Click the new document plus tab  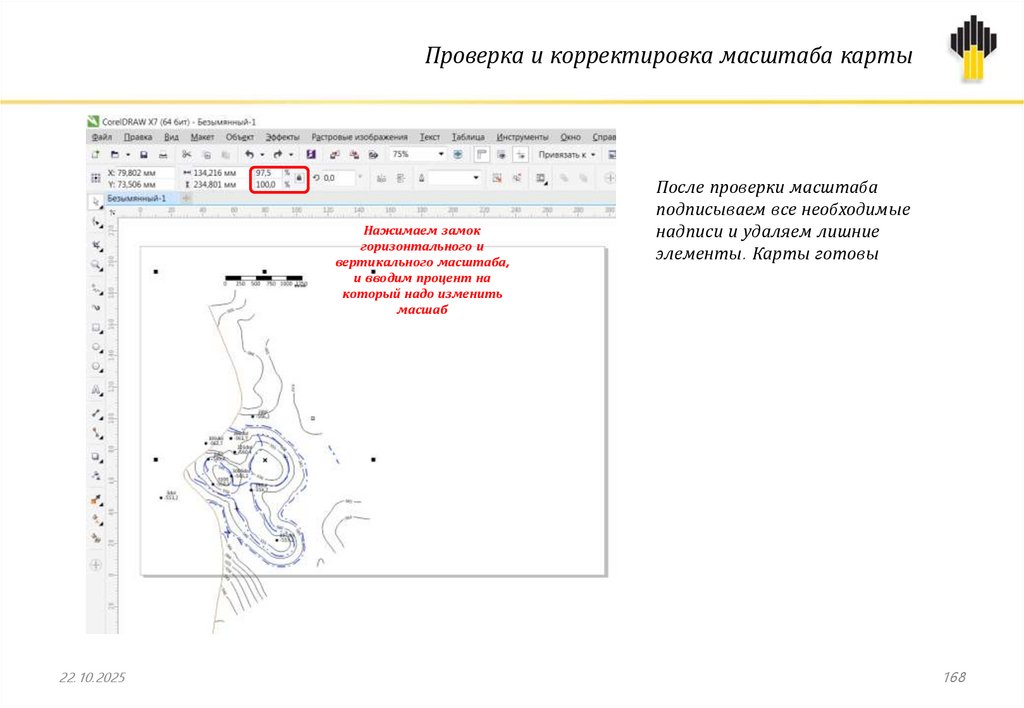click(x=186, y=198)
